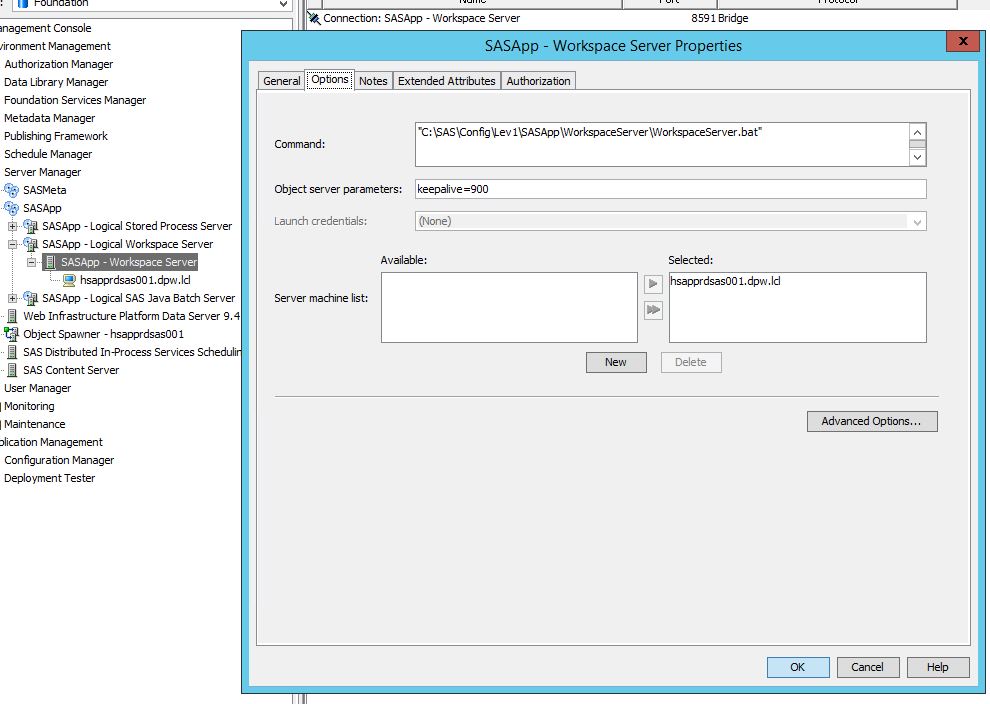The image size is (990, 704).
Task: Select Data Library Manager in tree
Action: [56, 82]
